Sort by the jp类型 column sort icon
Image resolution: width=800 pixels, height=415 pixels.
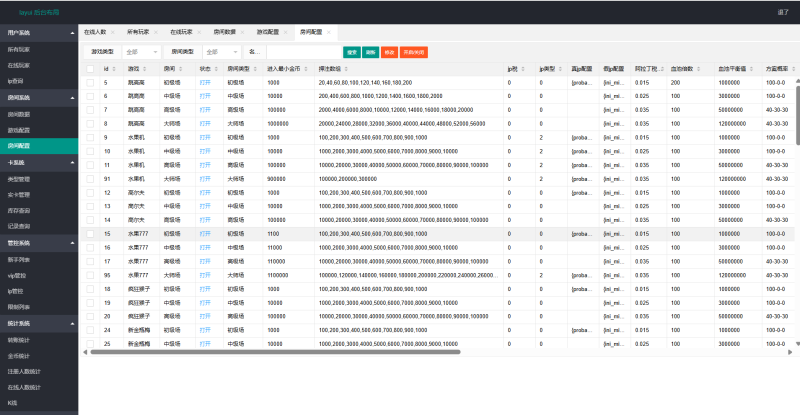tap(560, 69)
